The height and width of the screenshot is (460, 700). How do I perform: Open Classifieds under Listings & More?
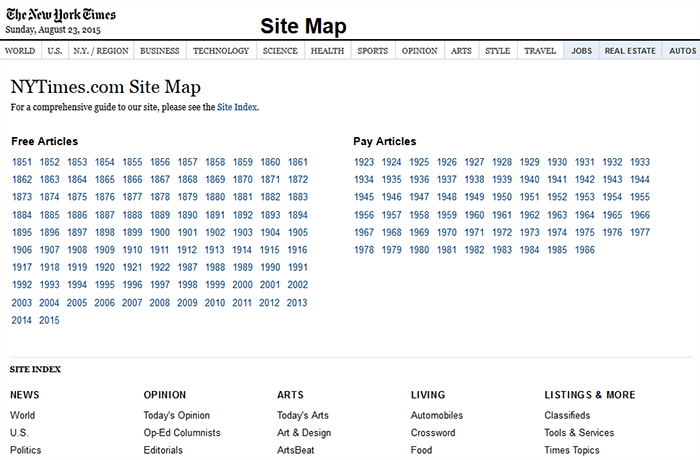(x=567, y=415)
